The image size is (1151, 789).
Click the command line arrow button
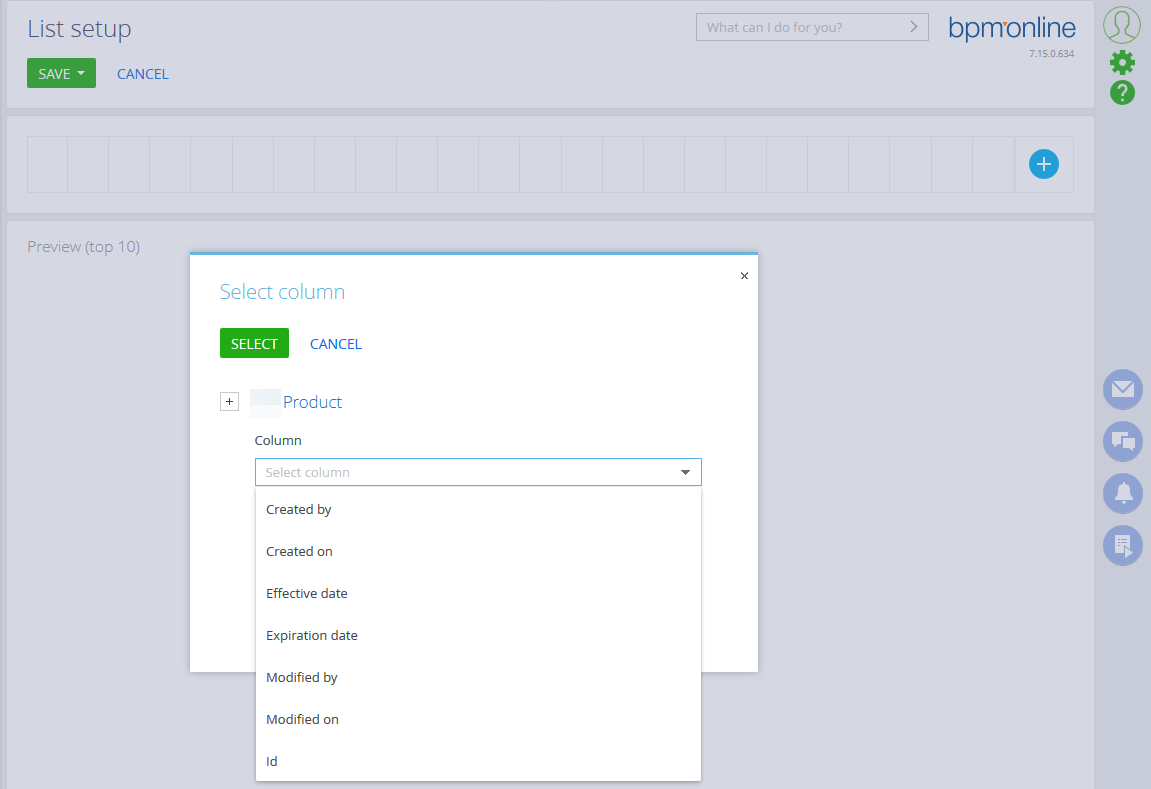pyautogui.click(x=914, y=27)
